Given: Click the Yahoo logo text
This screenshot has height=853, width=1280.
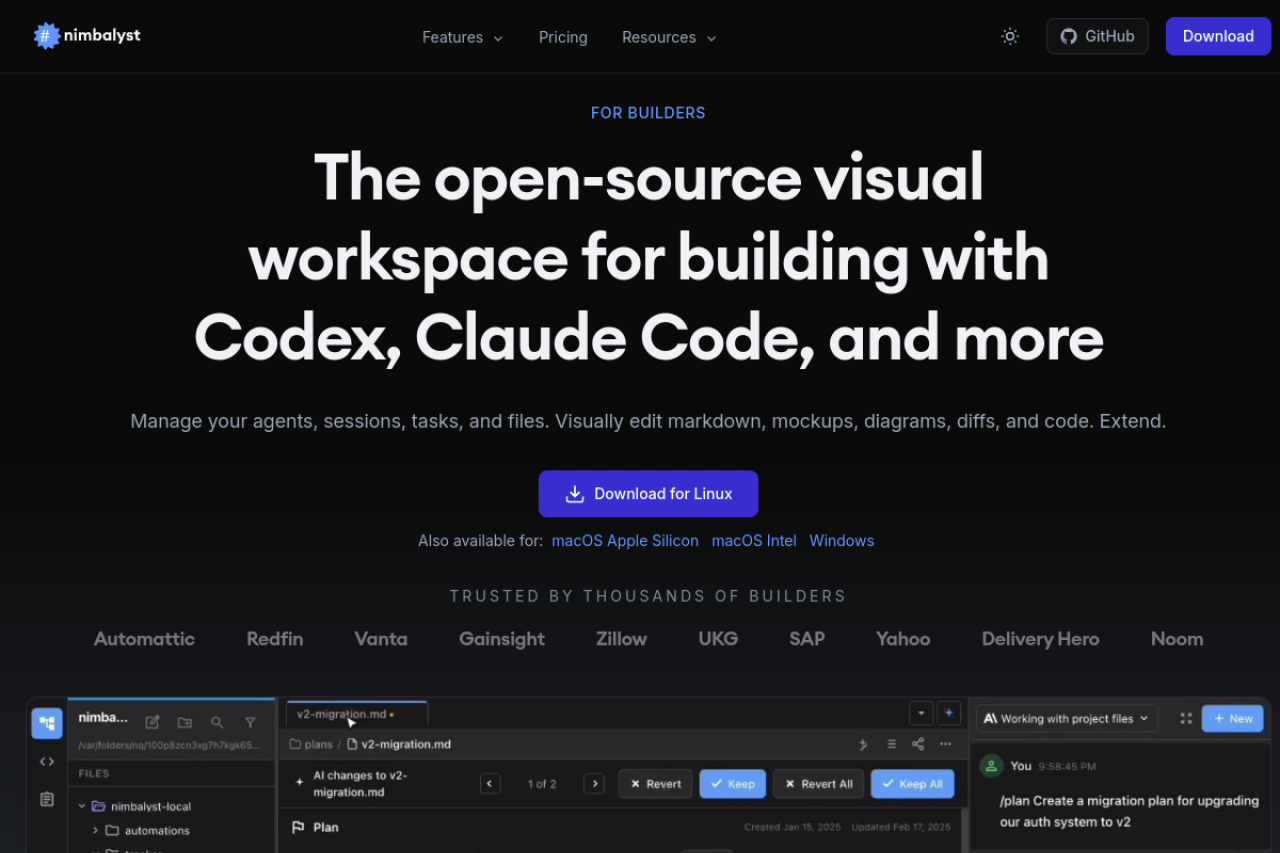Looking at the screenshot, I should [903, 639].
